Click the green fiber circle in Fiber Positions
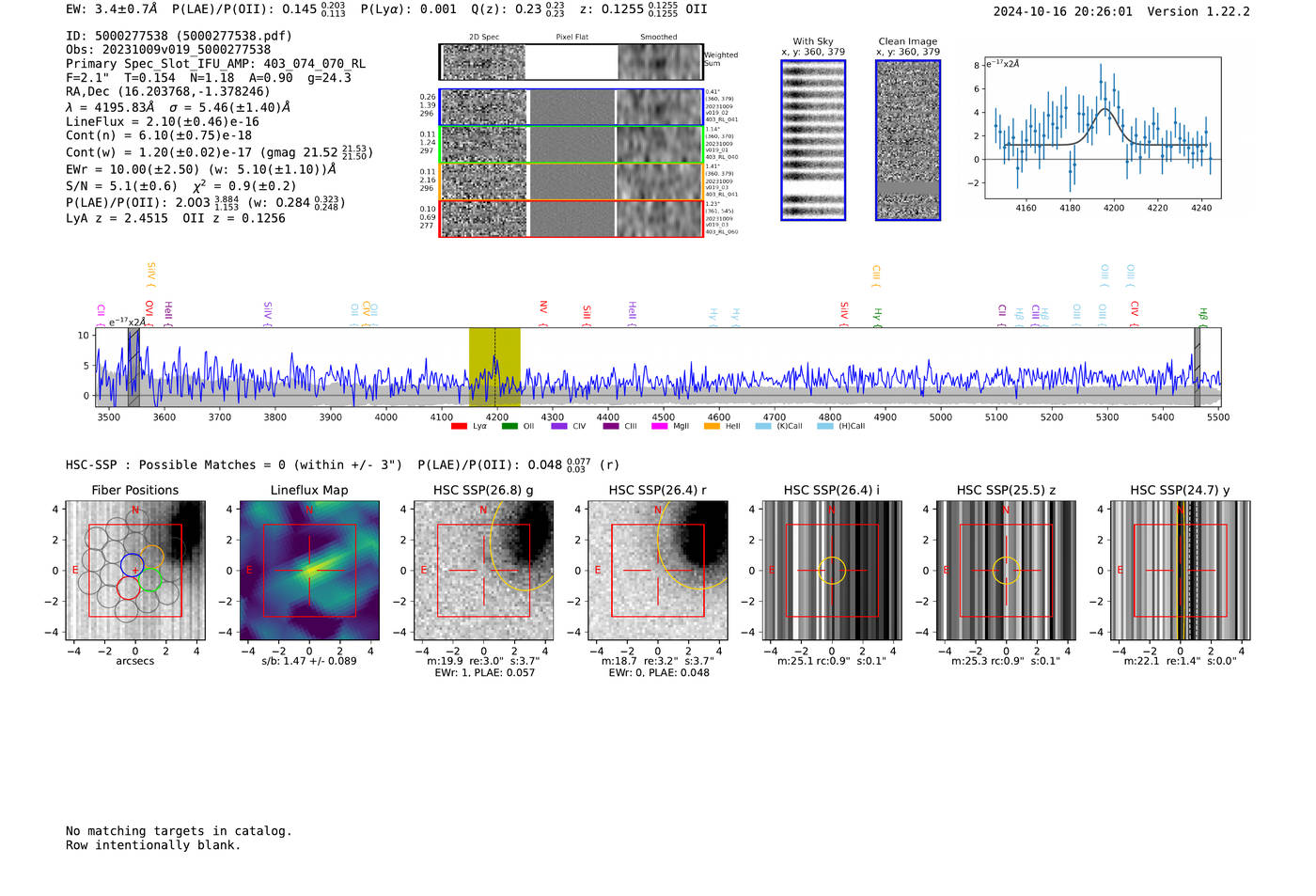The height and width of the screenshot is (896, 1316). [150, 578]
